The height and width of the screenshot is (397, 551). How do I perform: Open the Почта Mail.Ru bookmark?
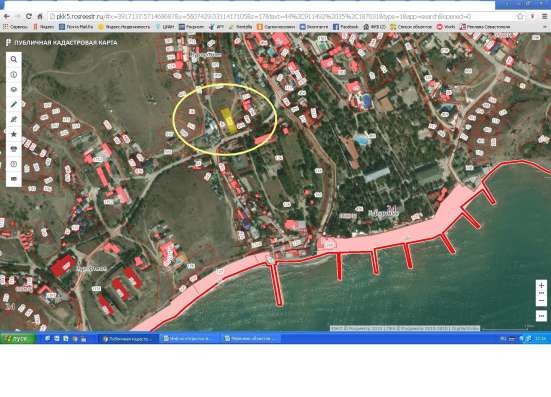(x=76, y=27)
